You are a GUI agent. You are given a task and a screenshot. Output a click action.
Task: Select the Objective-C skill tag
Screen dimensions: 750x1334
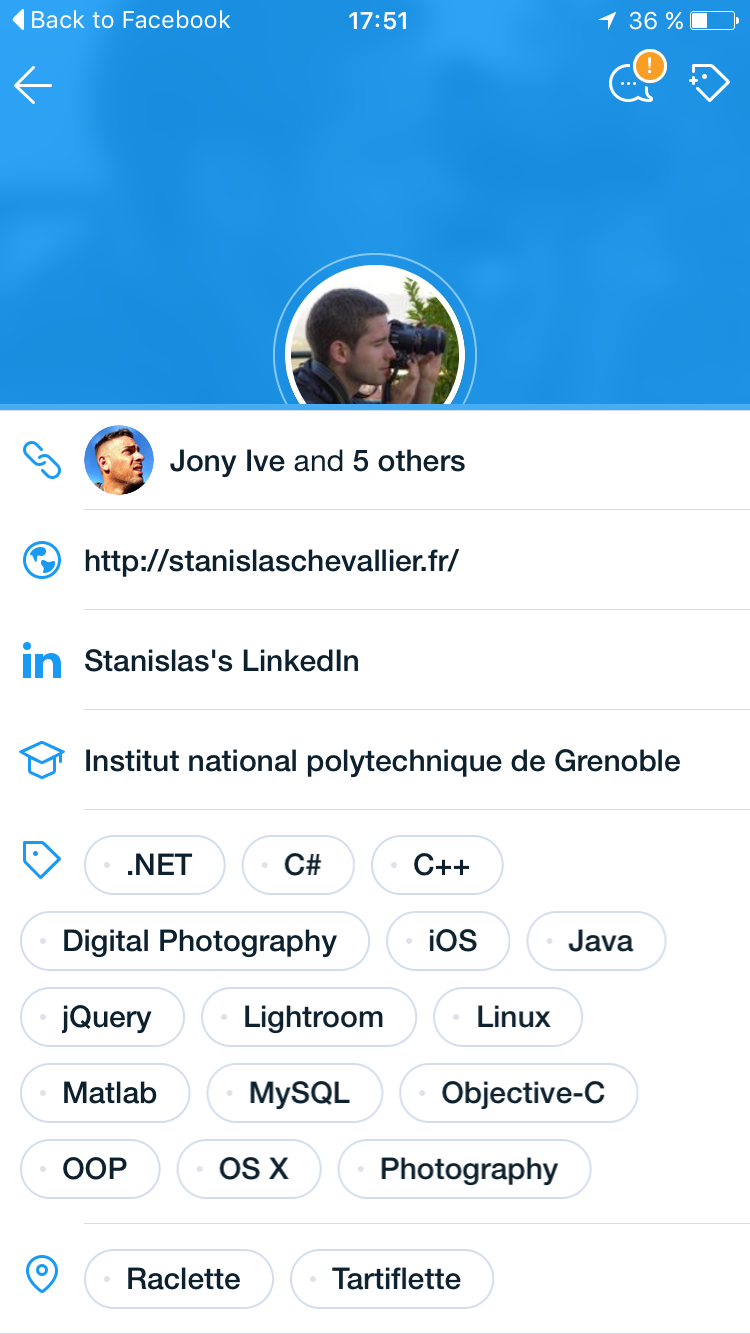tap(518, 1093)
